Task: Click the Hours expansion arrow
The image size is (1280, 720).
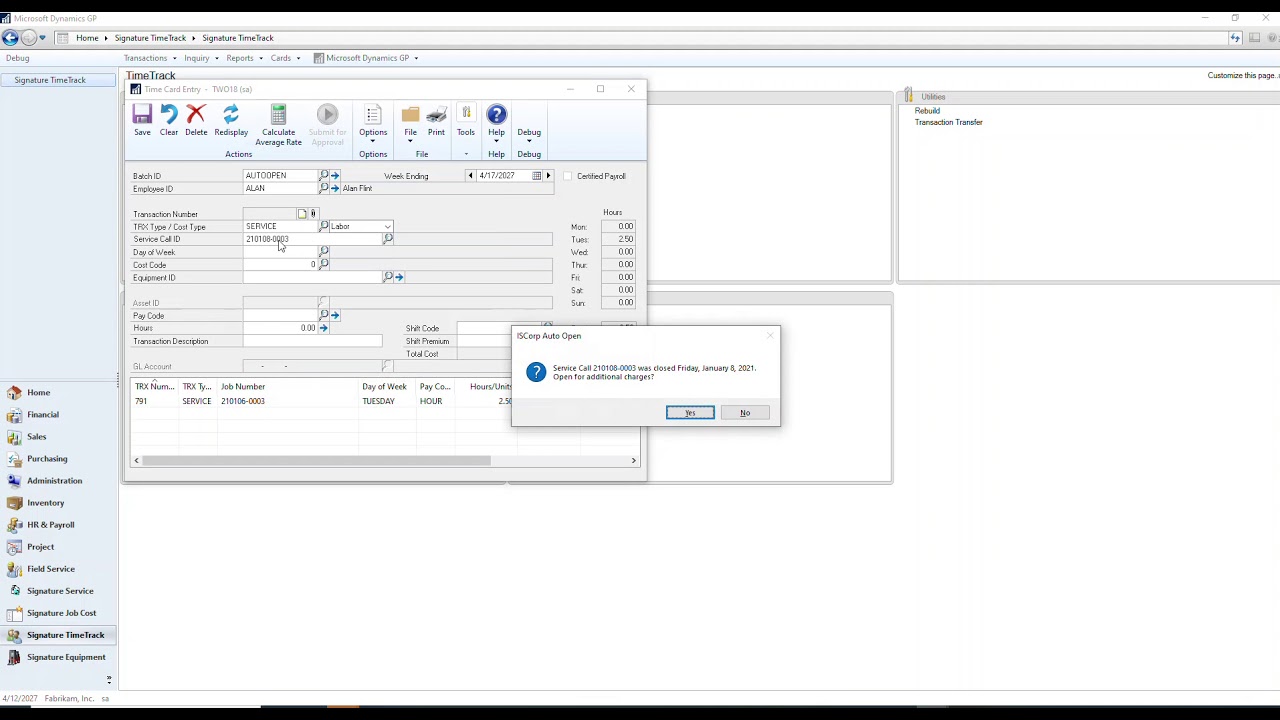Action: click(324, 328)
